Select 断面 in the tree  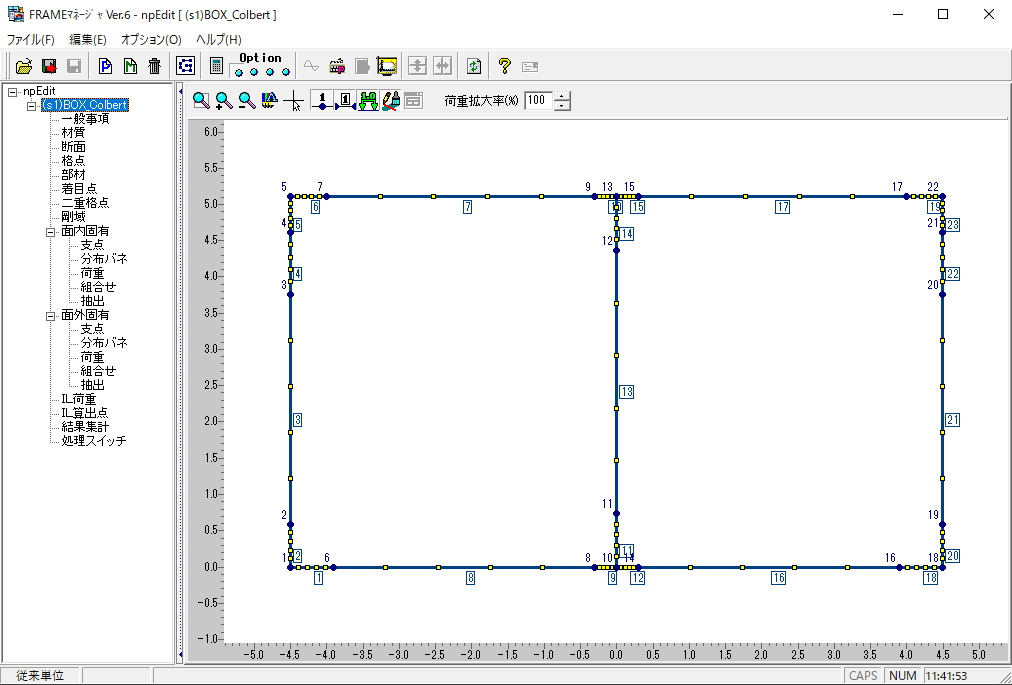coord(73,147)
